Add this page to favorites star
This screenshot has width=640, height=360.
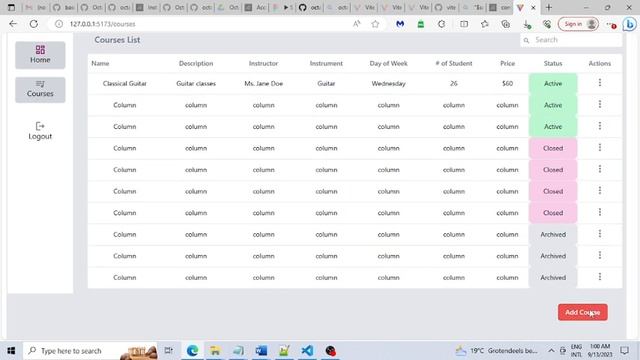click(x=375, y=24)
